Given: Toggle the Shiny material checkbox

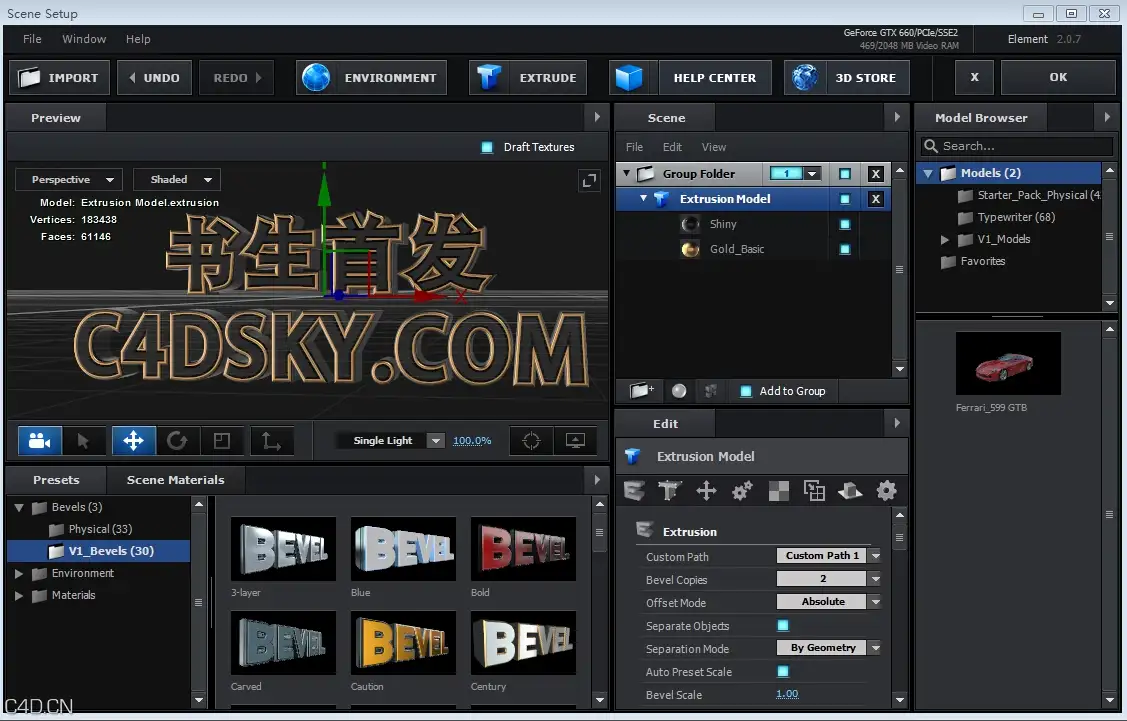Looking at the screenshot, I should 845,224.
